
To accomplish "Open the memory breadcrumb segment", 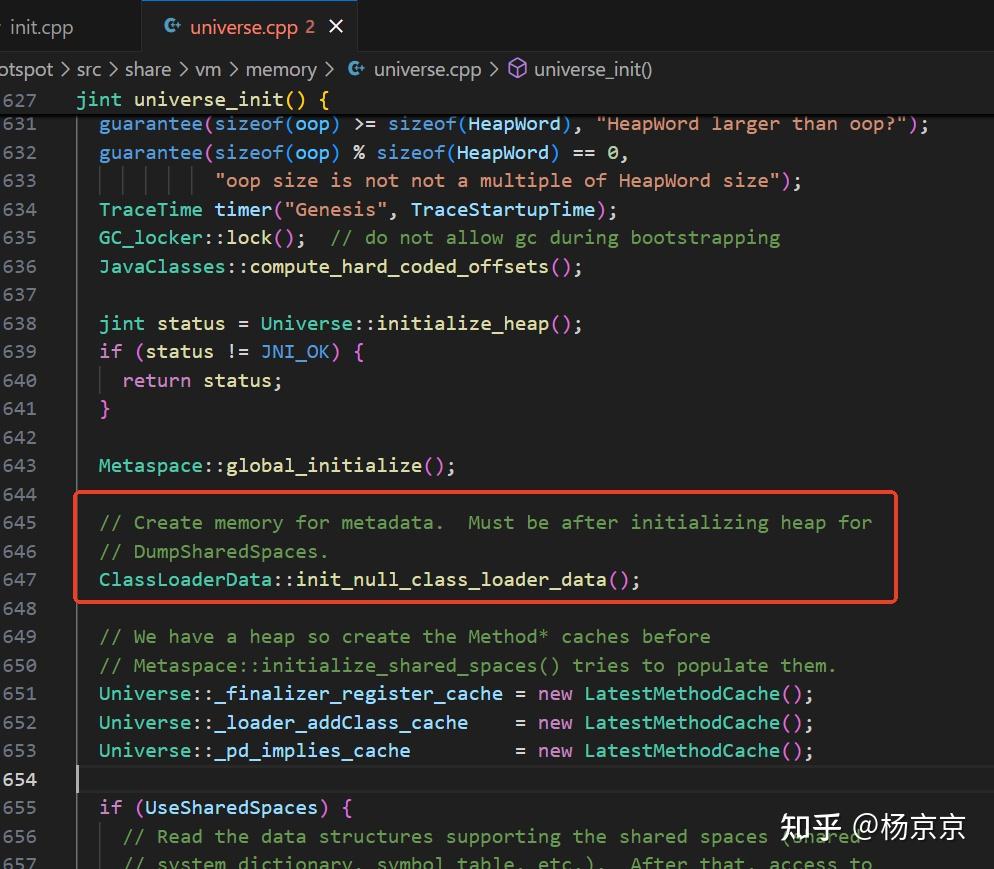I will [281, 69].
